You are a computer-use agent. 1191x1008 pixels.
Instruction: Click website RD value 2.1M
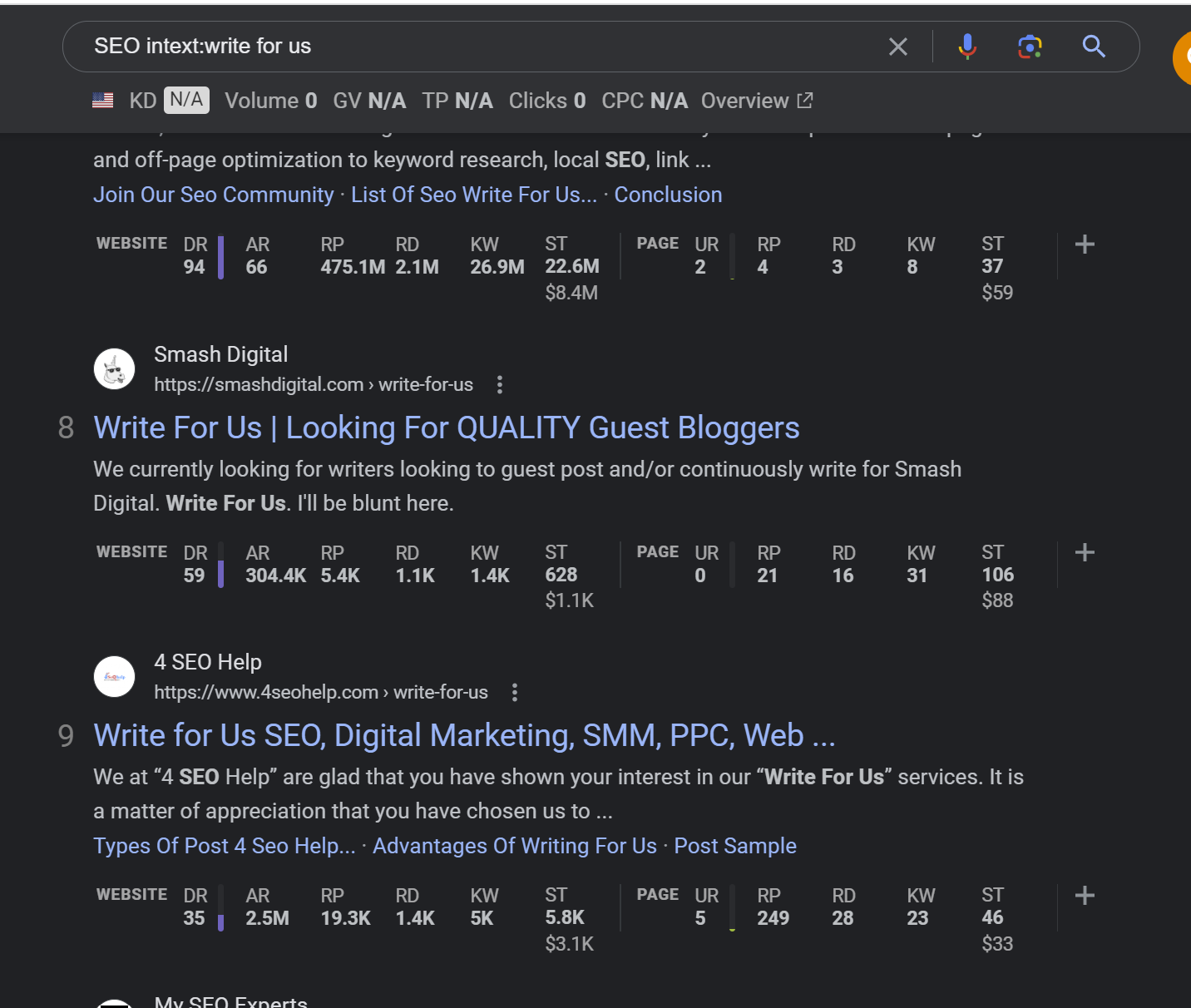coord(418,267)
